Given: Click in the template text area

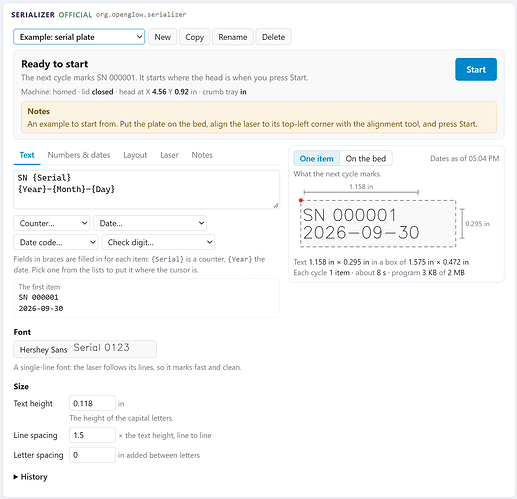Looking at the screenshot, I should (x=146, y=190).
